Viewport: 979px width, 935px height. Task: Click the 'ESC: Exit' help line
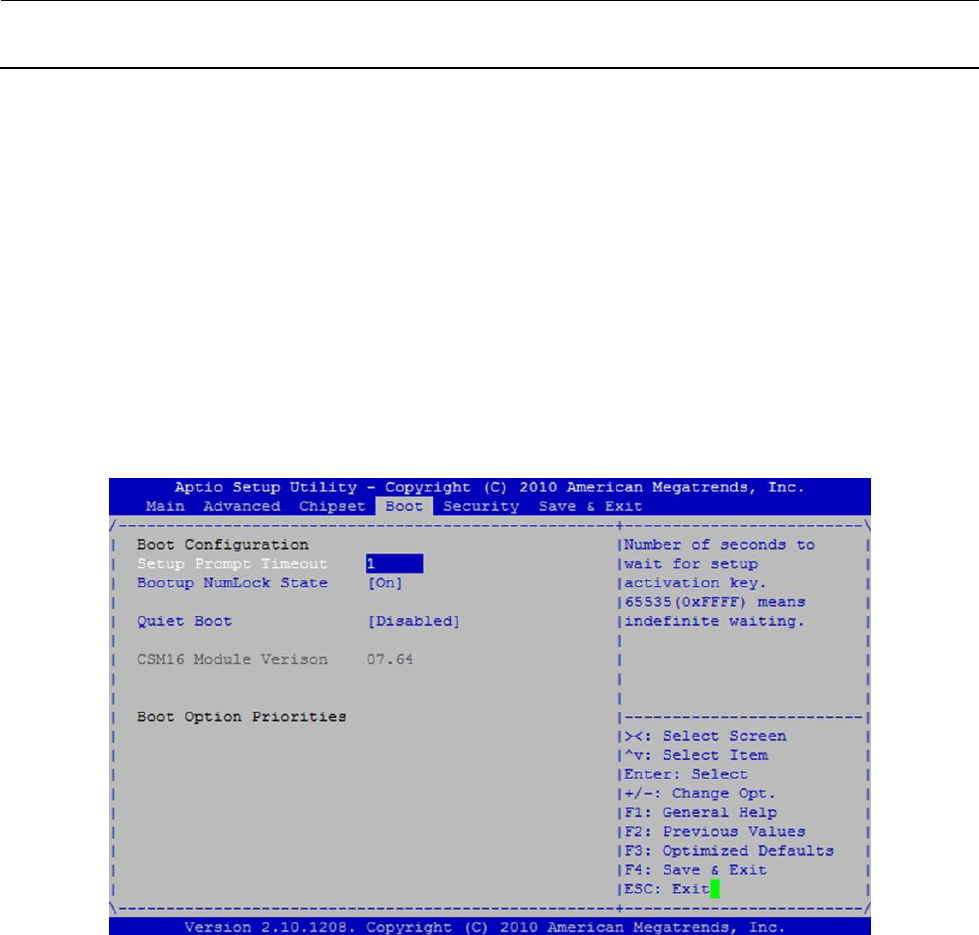click(667, 889)
